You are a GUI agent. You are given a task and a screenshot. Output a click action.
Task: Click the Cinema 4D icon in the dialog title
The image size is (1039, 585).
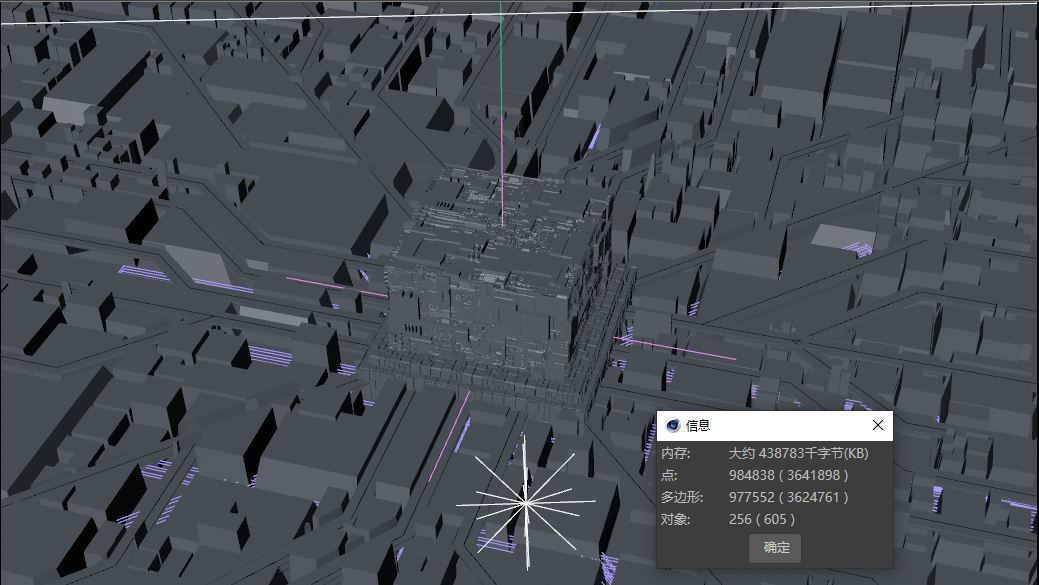673,425
